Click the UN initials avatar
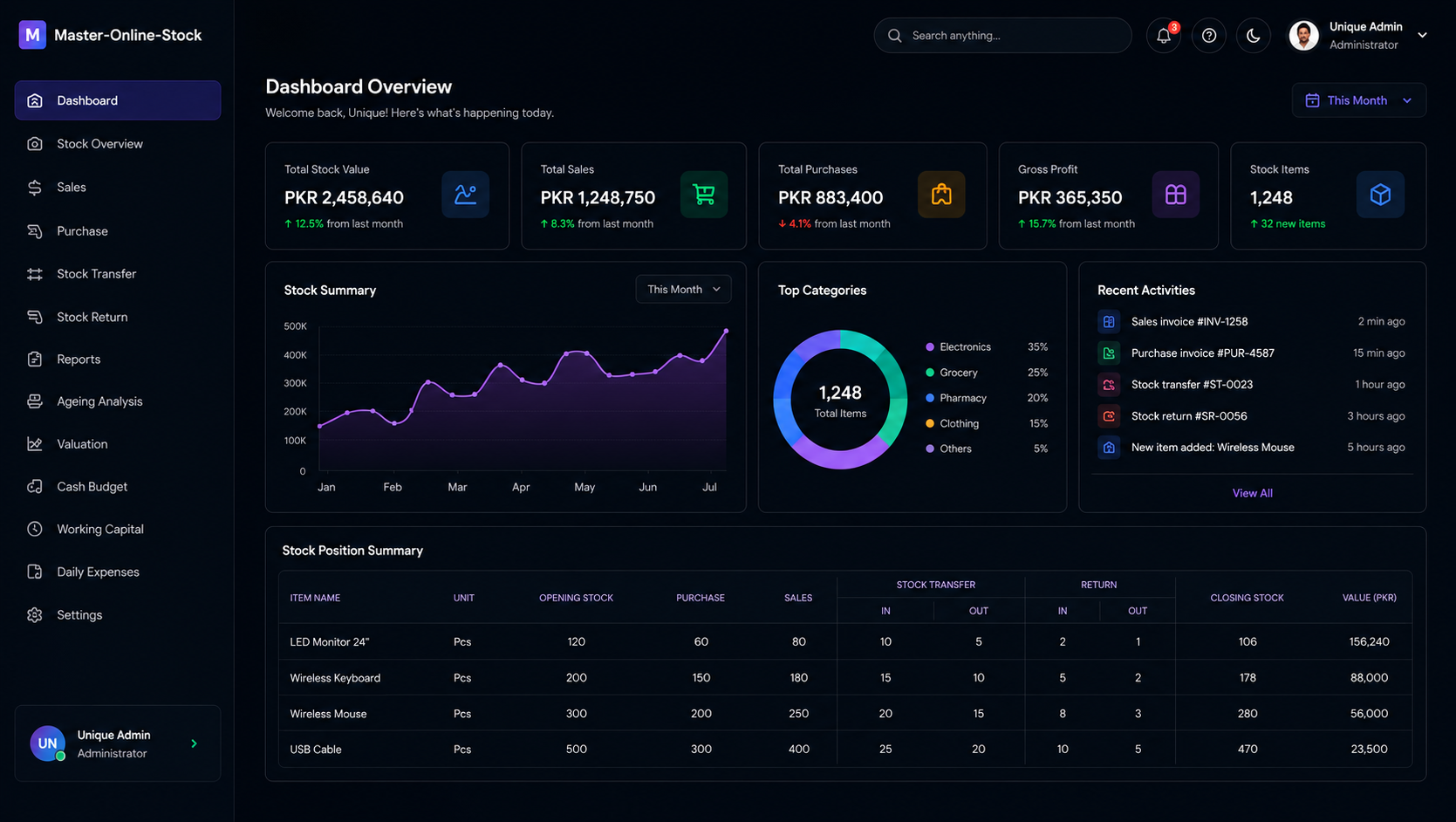Screen dimensions: 1456x822 (x=47, y=743)
